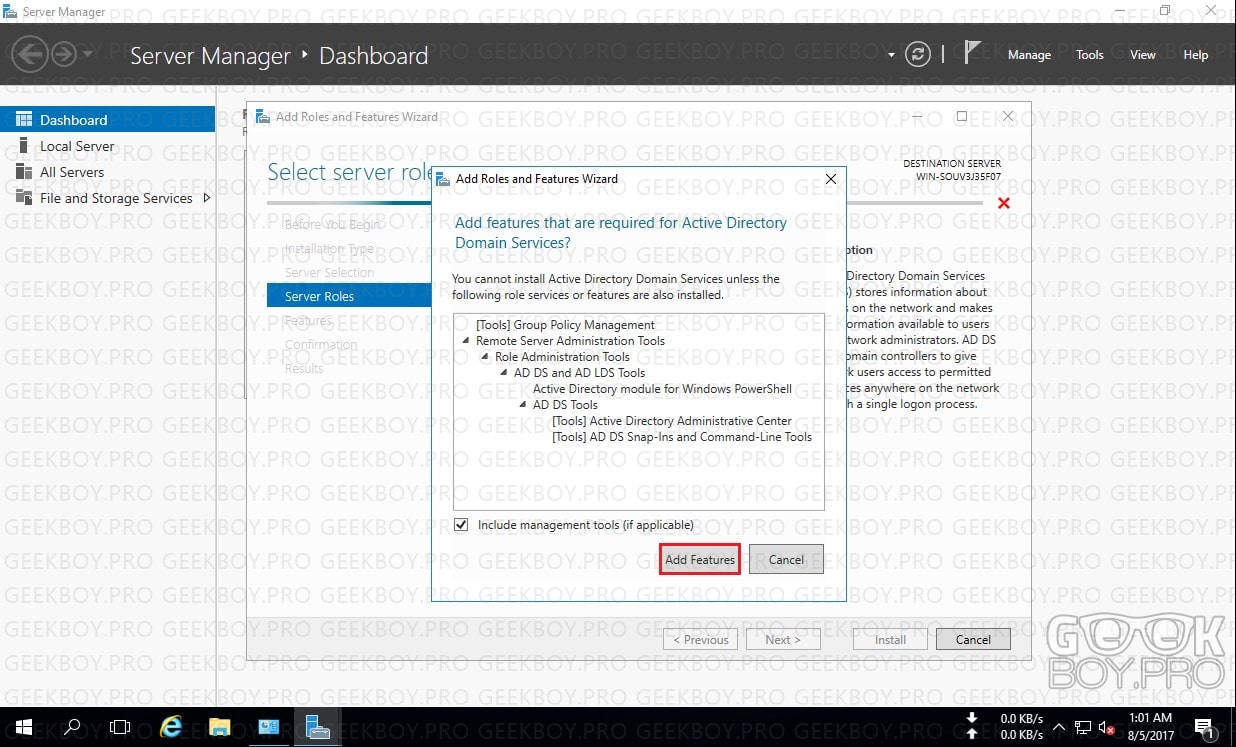Screen dimensions: 1236x747
Task: Click the Forward navigation arrow in Server Manager
Action: [x=64, y=54]
